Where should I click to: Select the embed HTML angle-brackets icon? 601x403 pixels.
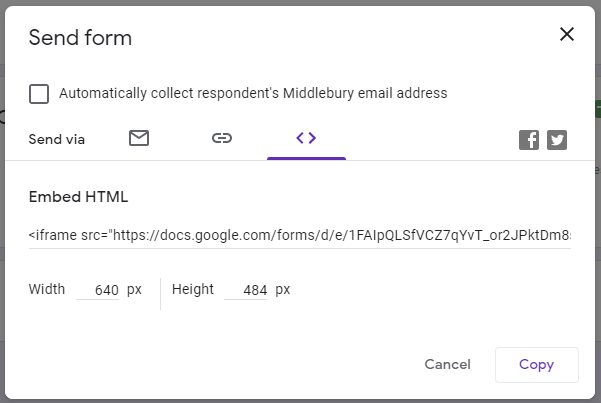click(x=306, y=138)
